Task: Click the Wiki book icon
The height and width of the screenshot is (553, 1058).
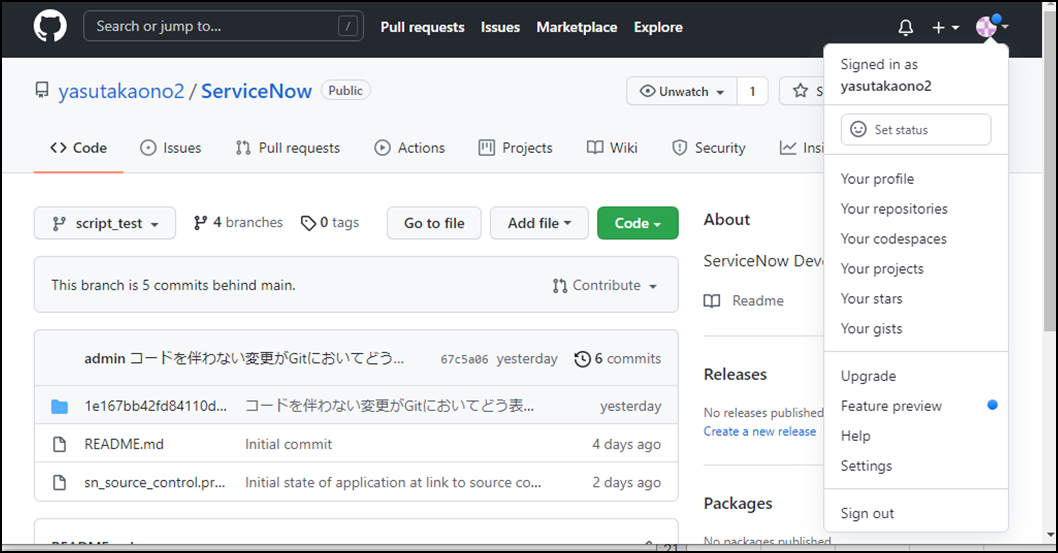Action: pos(594,148)
